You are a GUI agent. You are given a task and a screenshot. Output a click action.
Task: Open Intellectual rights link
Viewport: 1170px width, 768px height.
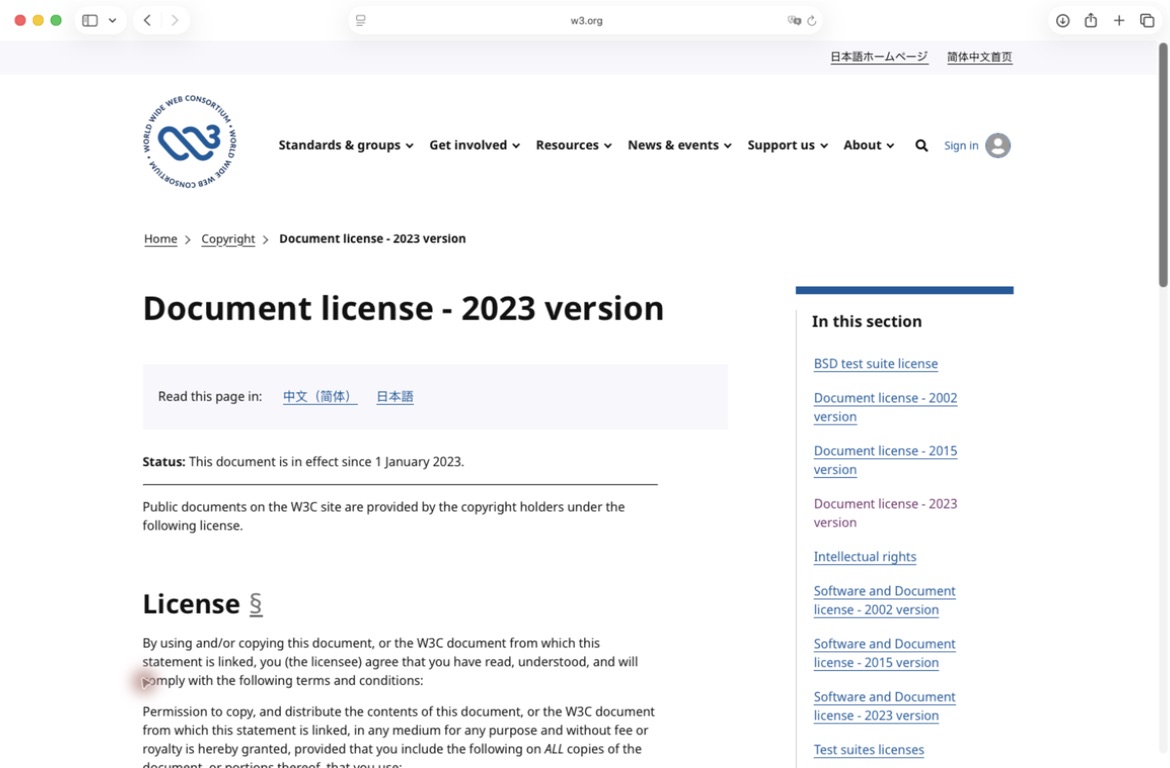click(x=865, y=557)
